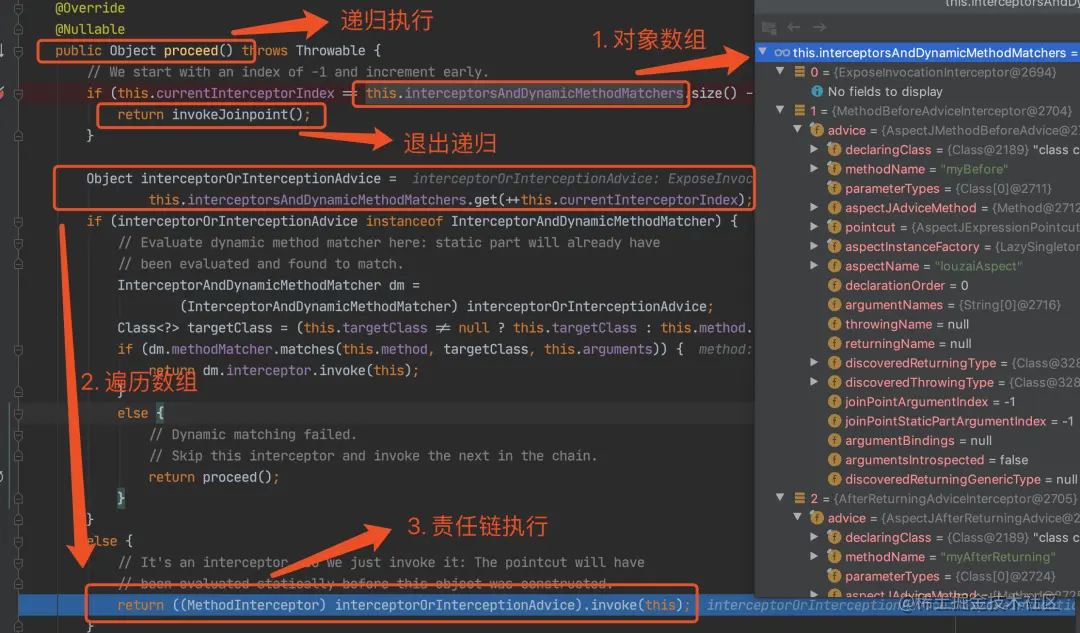Click the field icon next to methodName "myAfterReturning"
Image resolution: width=1080 pixels, height=633 pixels.
click(834, 557)
